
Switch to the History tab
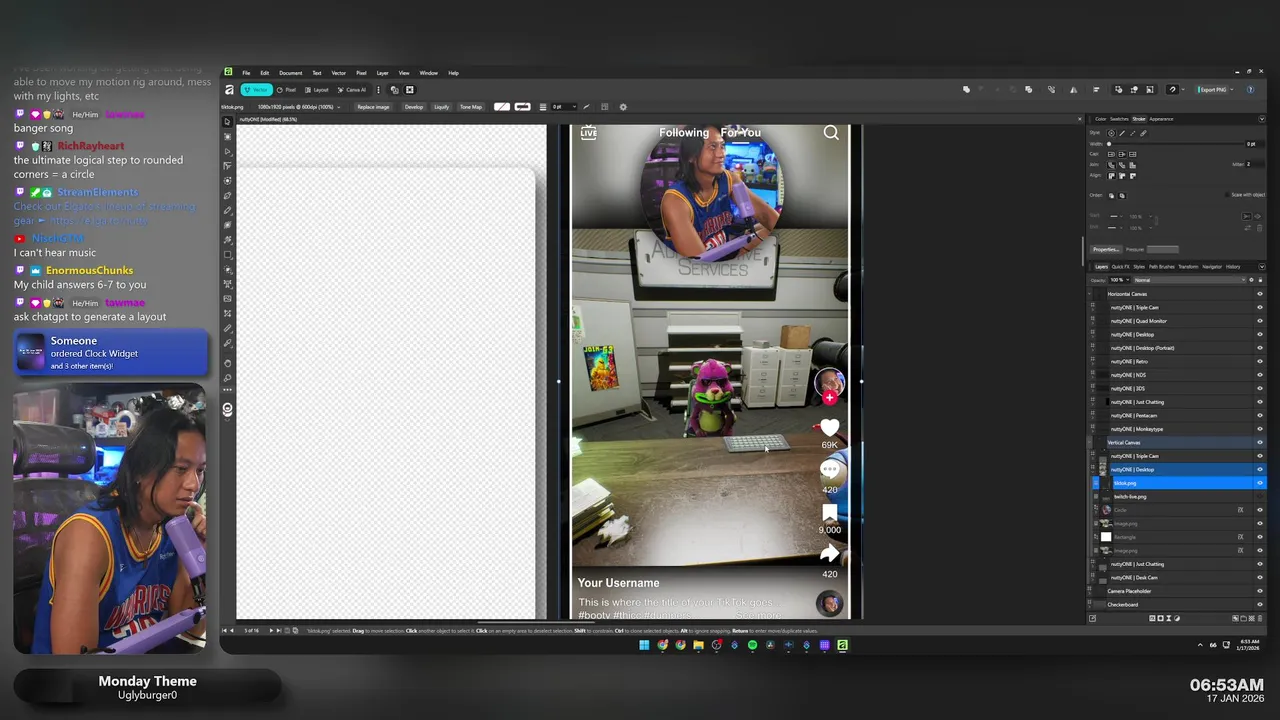(x=1233, y=267)
